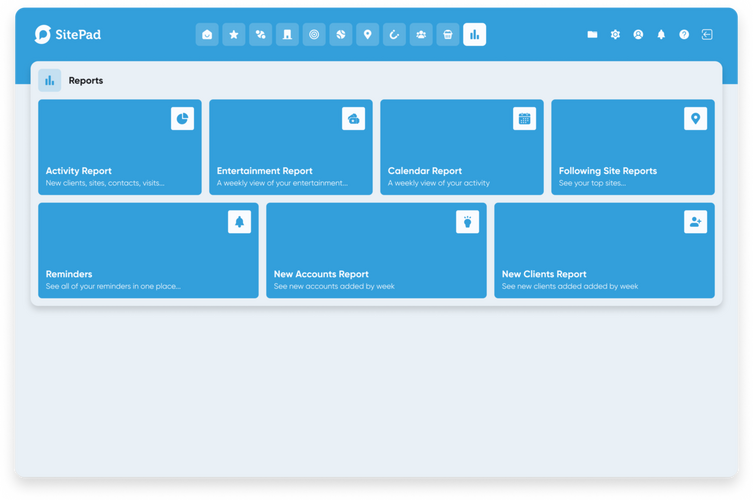This screenshot has height=500, width=753.
Task: Open the user profile account icon
Action: coord(638,35)
